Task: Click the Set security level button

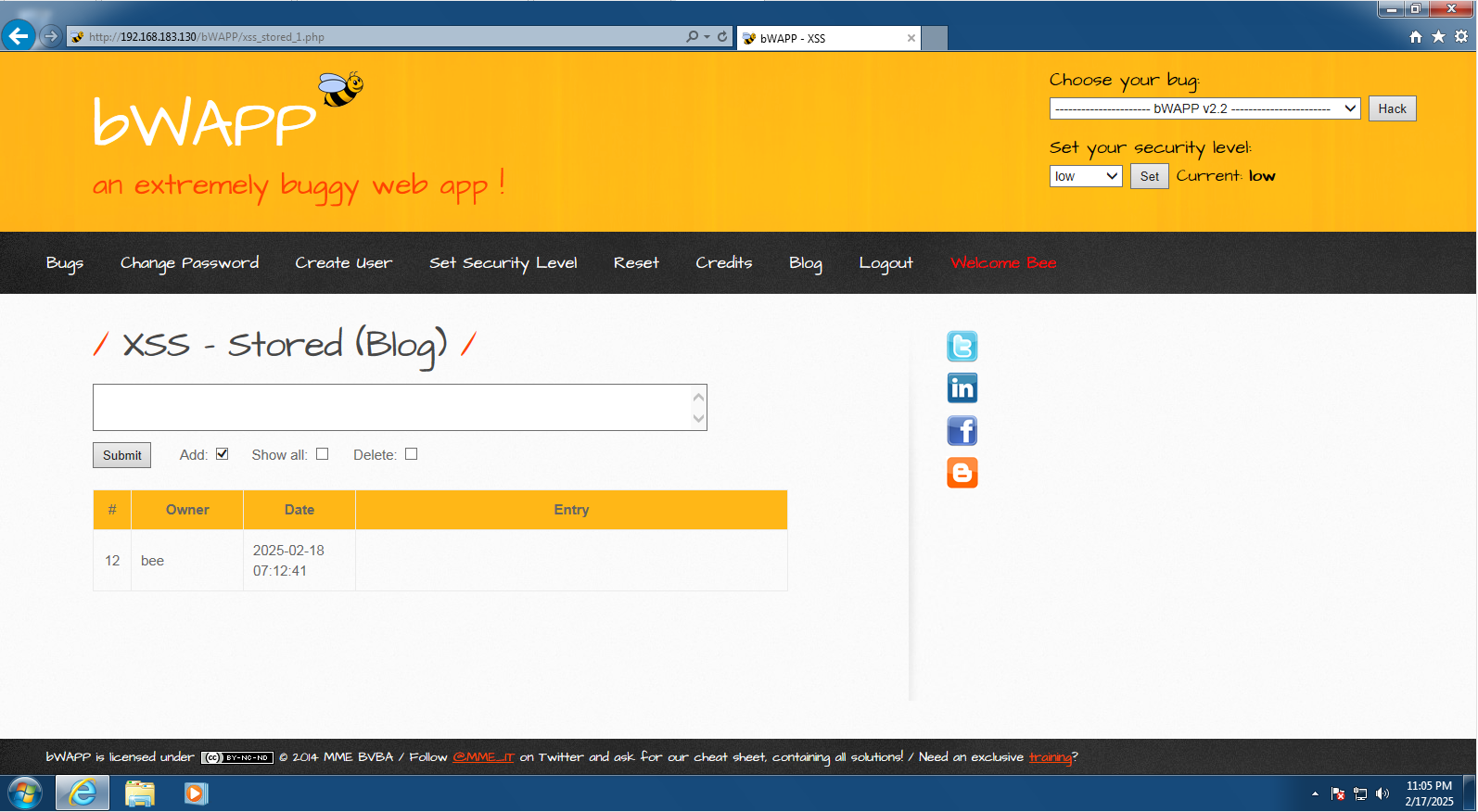Action: coord(1149,176)
